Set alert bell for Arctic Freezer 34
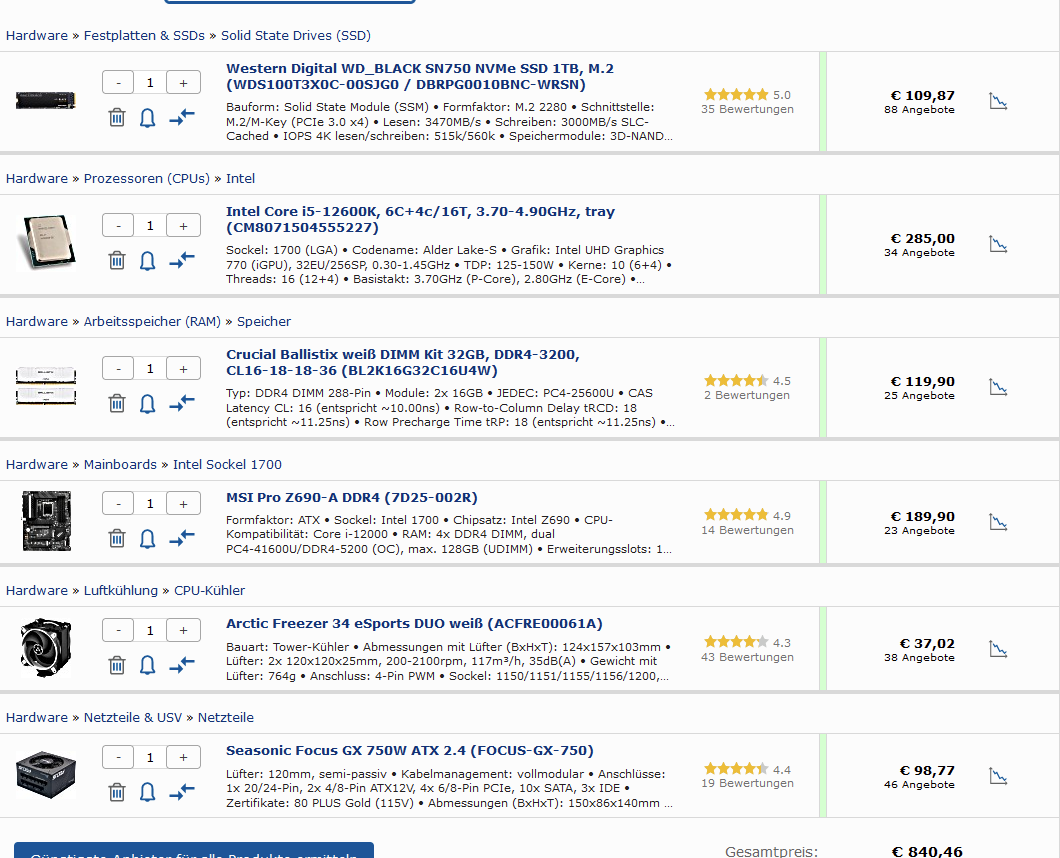 147,665
